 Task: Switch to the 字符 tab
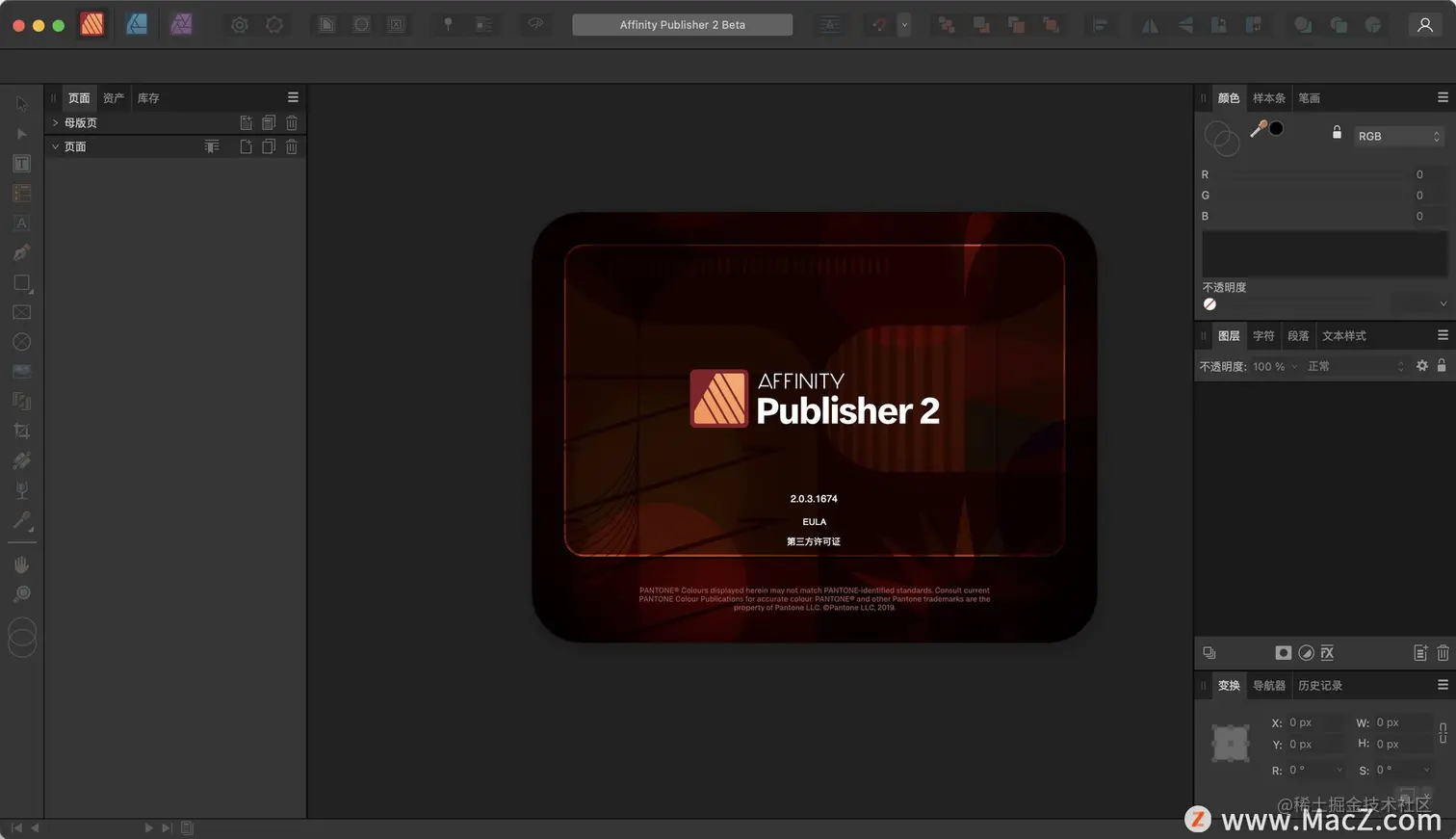click(x=1263, y=336)
